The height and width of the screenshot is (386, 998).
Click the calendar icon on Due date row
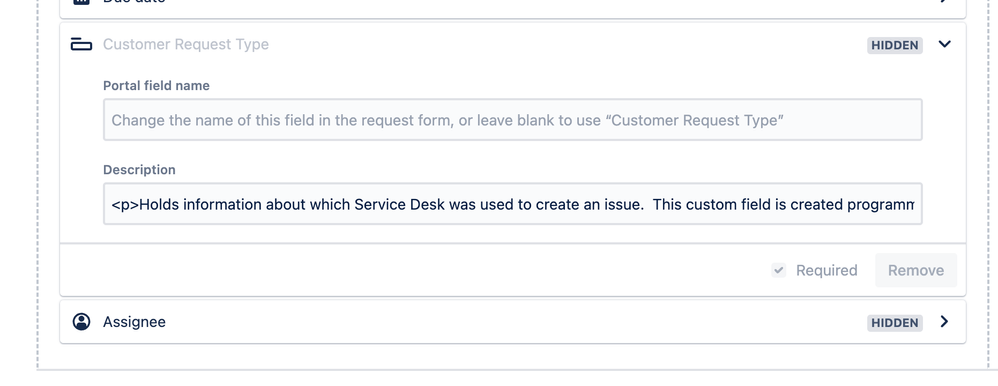click(x=81, y=2)
